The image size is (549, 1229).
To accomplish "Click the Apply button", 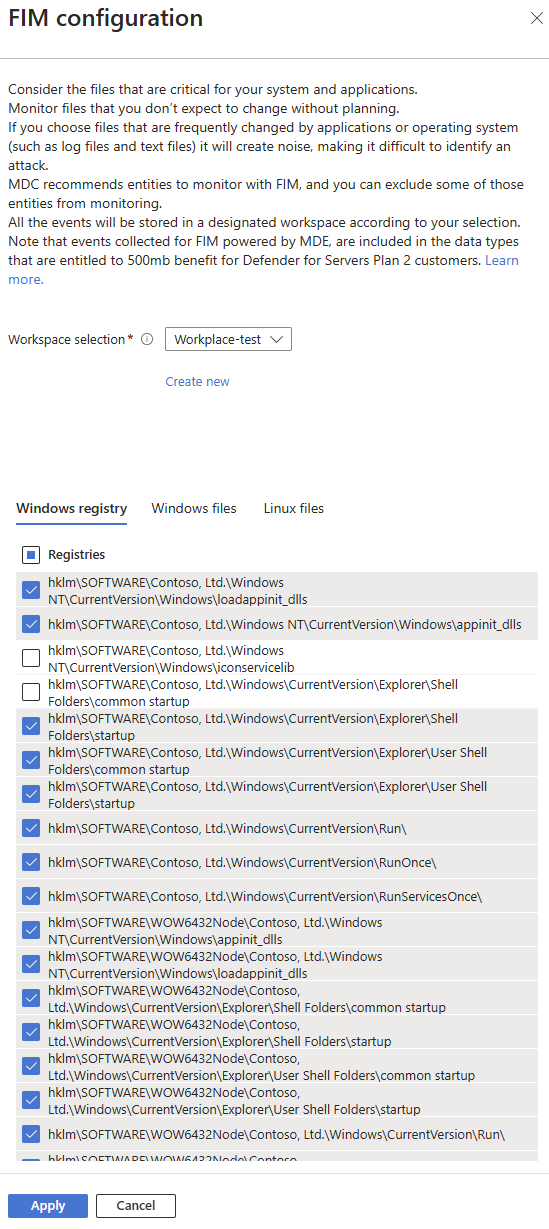I will coord(48,1206).
